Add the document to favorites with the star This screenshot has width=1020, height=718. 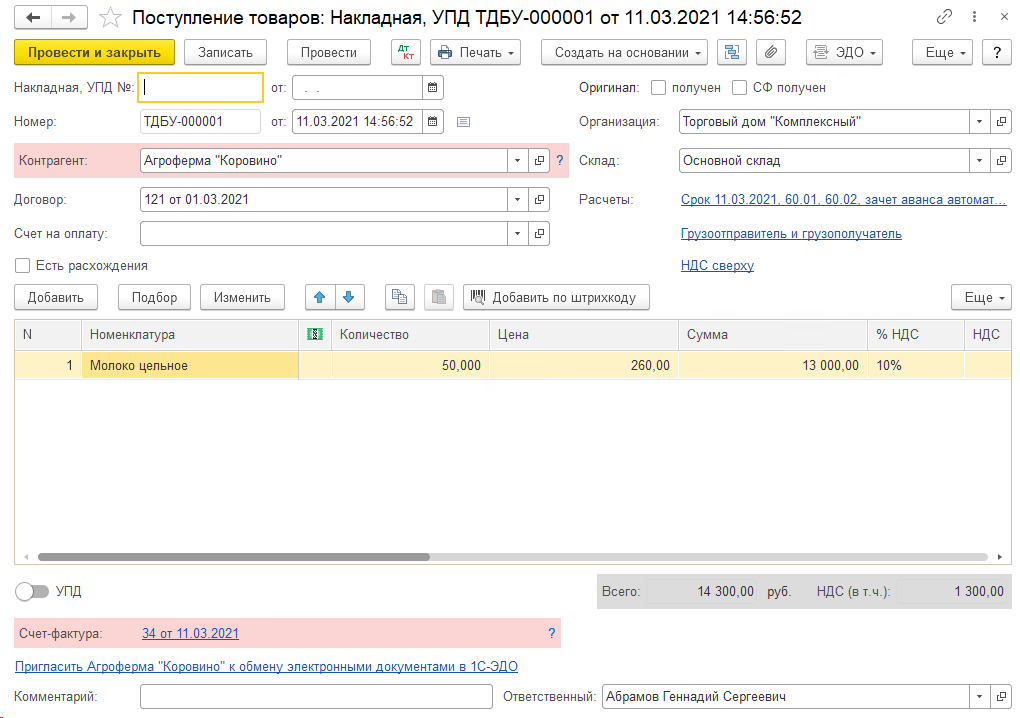112,18
